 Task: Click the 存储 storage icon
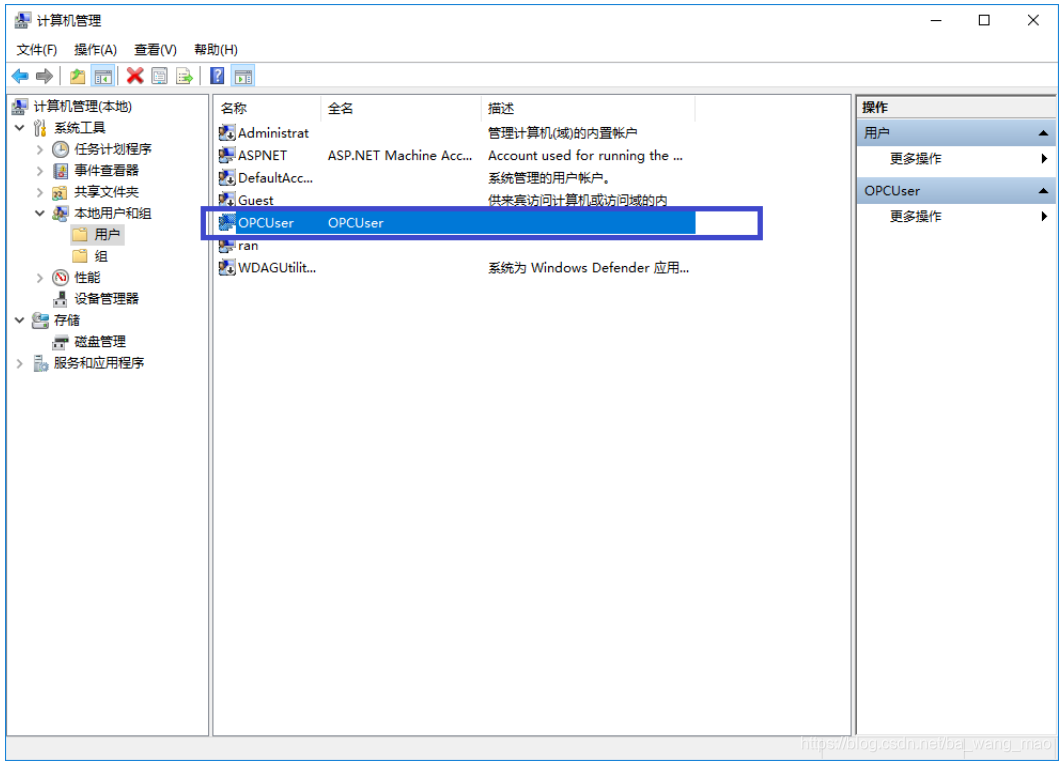pos(41,320)
